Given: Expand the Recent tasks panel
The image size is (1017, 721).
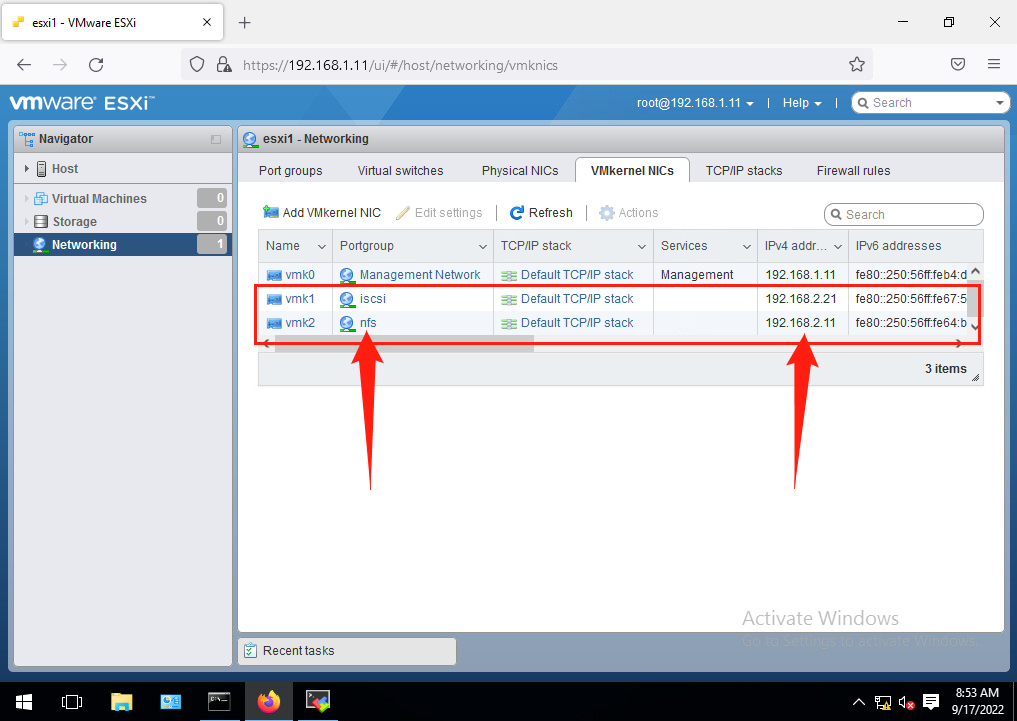Looking at the screenshot, I should coord(297,650).
